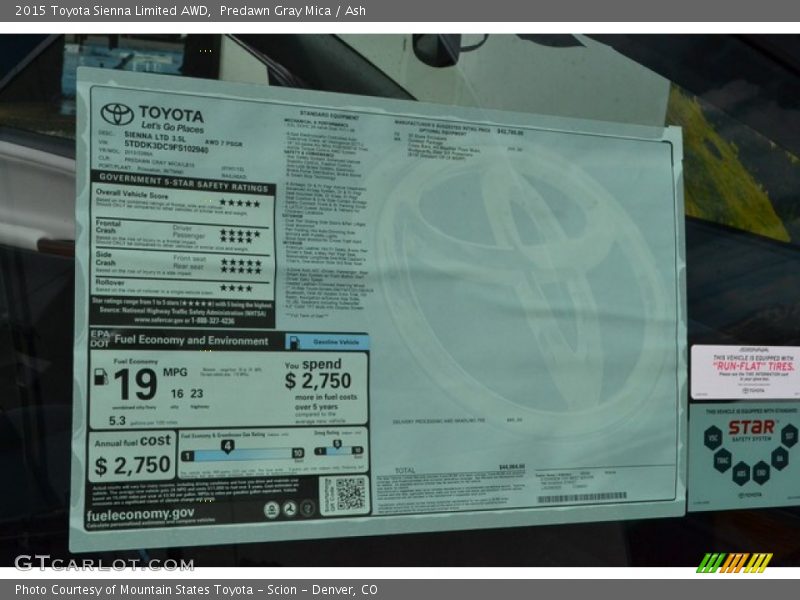
Task: Click the VIN '5TDDK3DC9FS102940'
Action: point(166,146)
